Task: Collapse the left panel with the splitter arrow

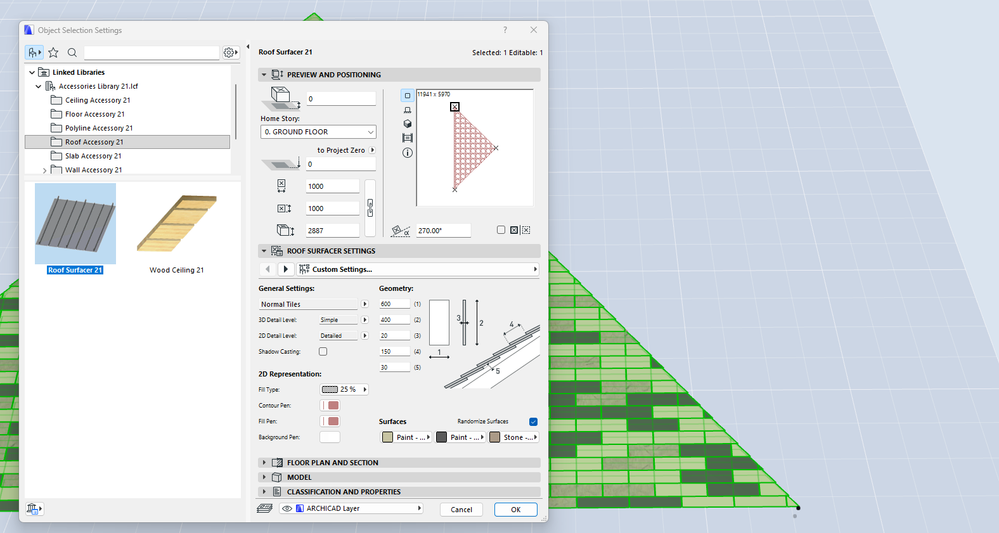Action: point(248,46)
